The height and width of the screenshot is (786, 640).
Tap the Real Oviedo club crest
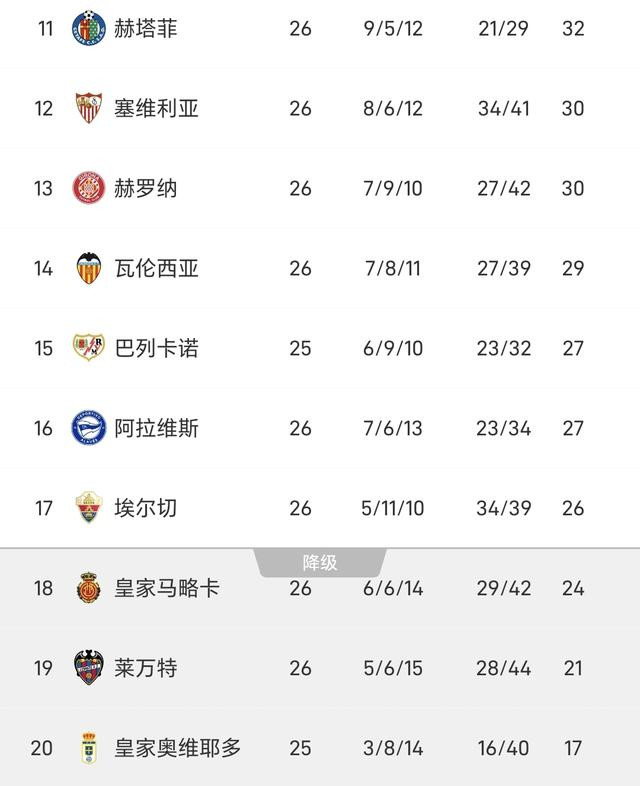(x=89, y=747)
